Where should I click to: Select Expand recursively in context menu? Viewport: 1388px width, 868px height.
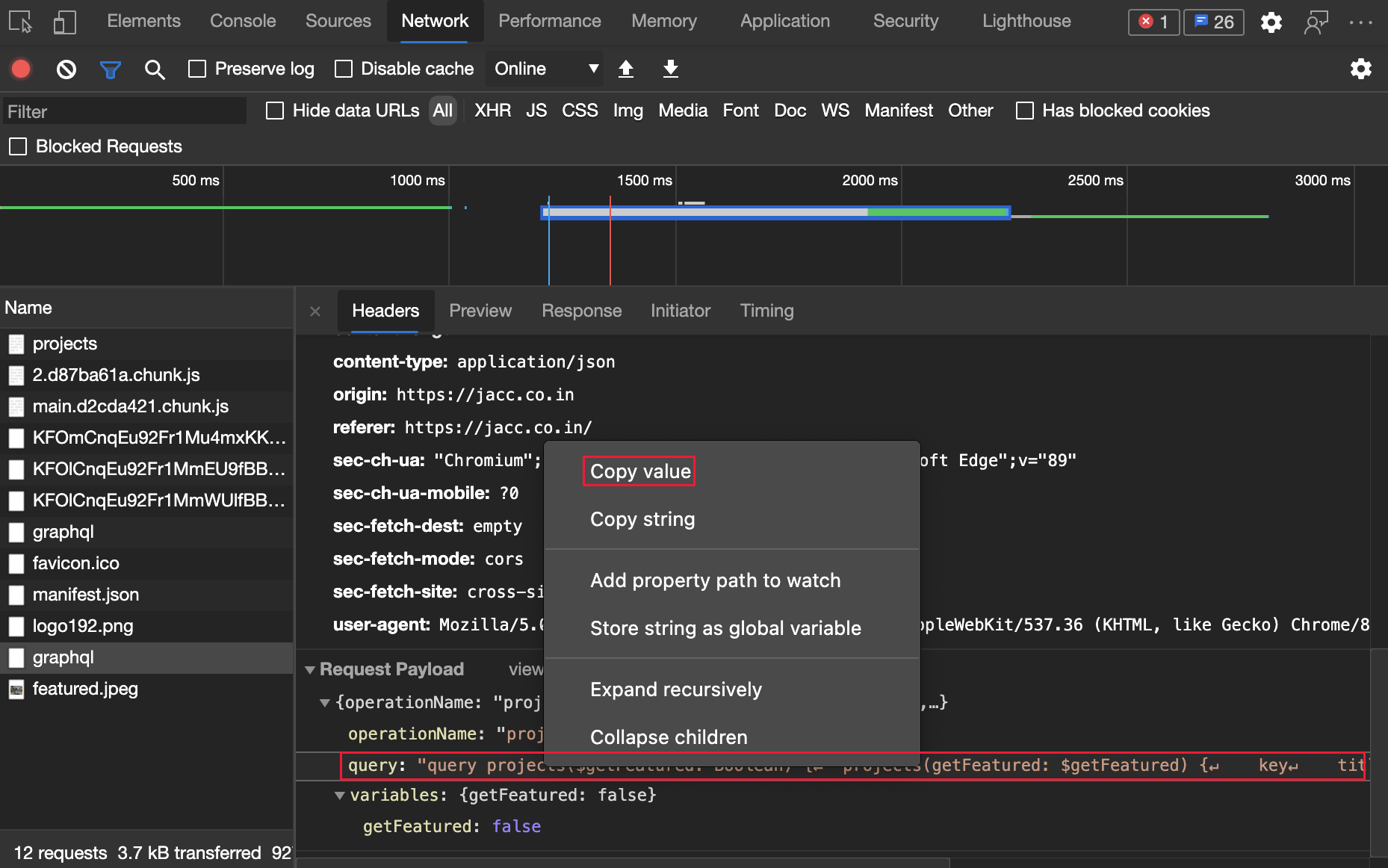(x=675, y=689)
